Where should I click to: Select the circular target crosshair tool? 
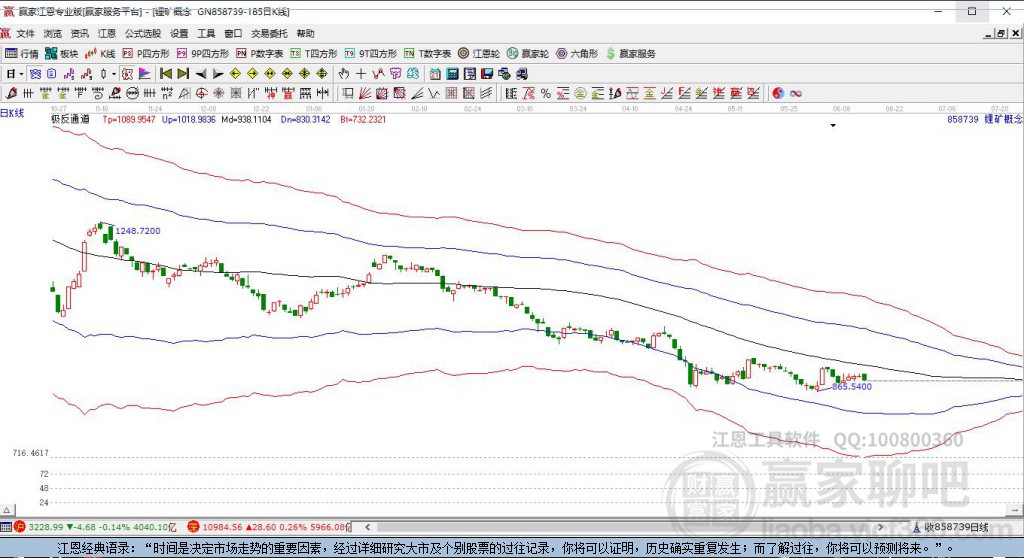(x=202, y=93)
